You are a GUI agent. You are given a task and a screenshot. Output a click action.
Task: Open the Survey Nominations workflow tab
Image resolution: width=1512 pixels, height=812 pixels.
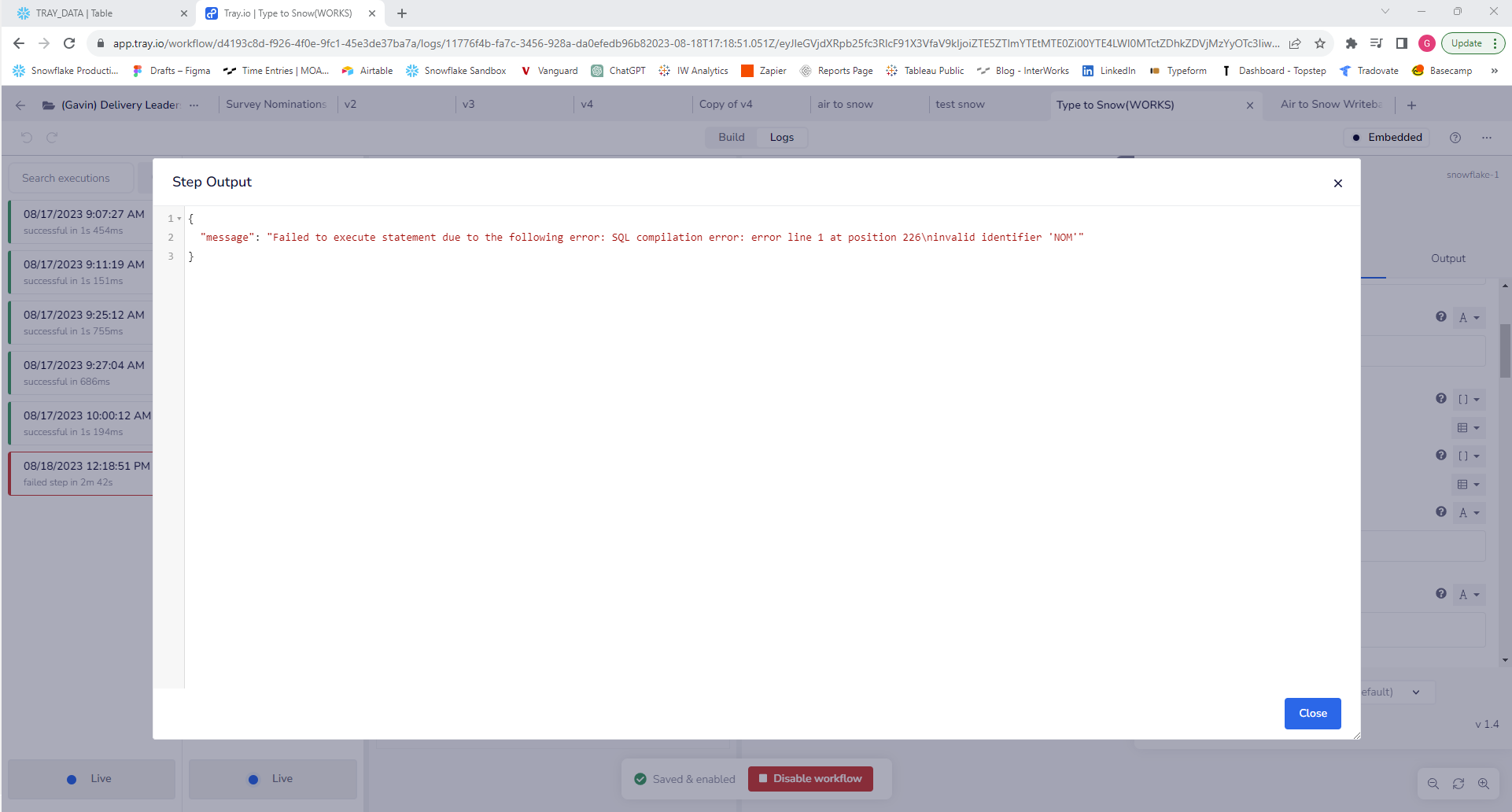tap(276, 104)
